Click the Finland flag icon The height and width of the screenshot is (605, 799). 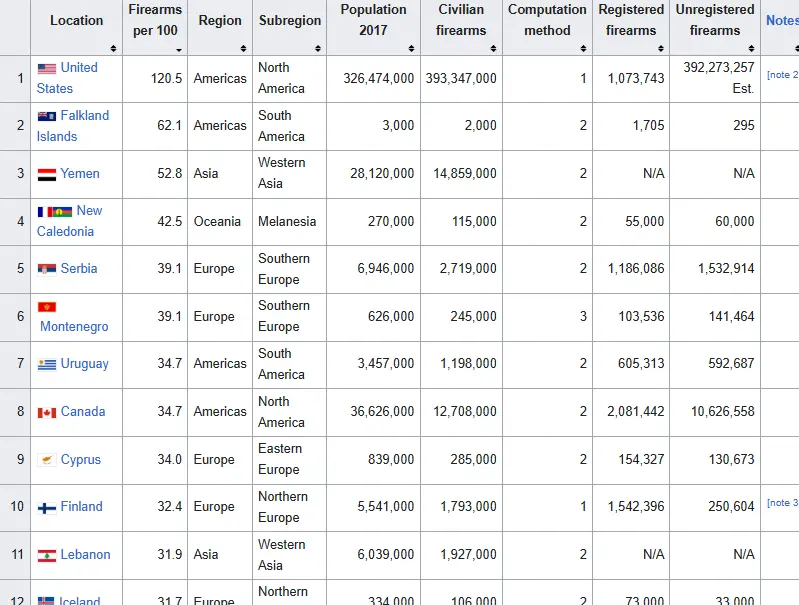click(x=47, y=507)
